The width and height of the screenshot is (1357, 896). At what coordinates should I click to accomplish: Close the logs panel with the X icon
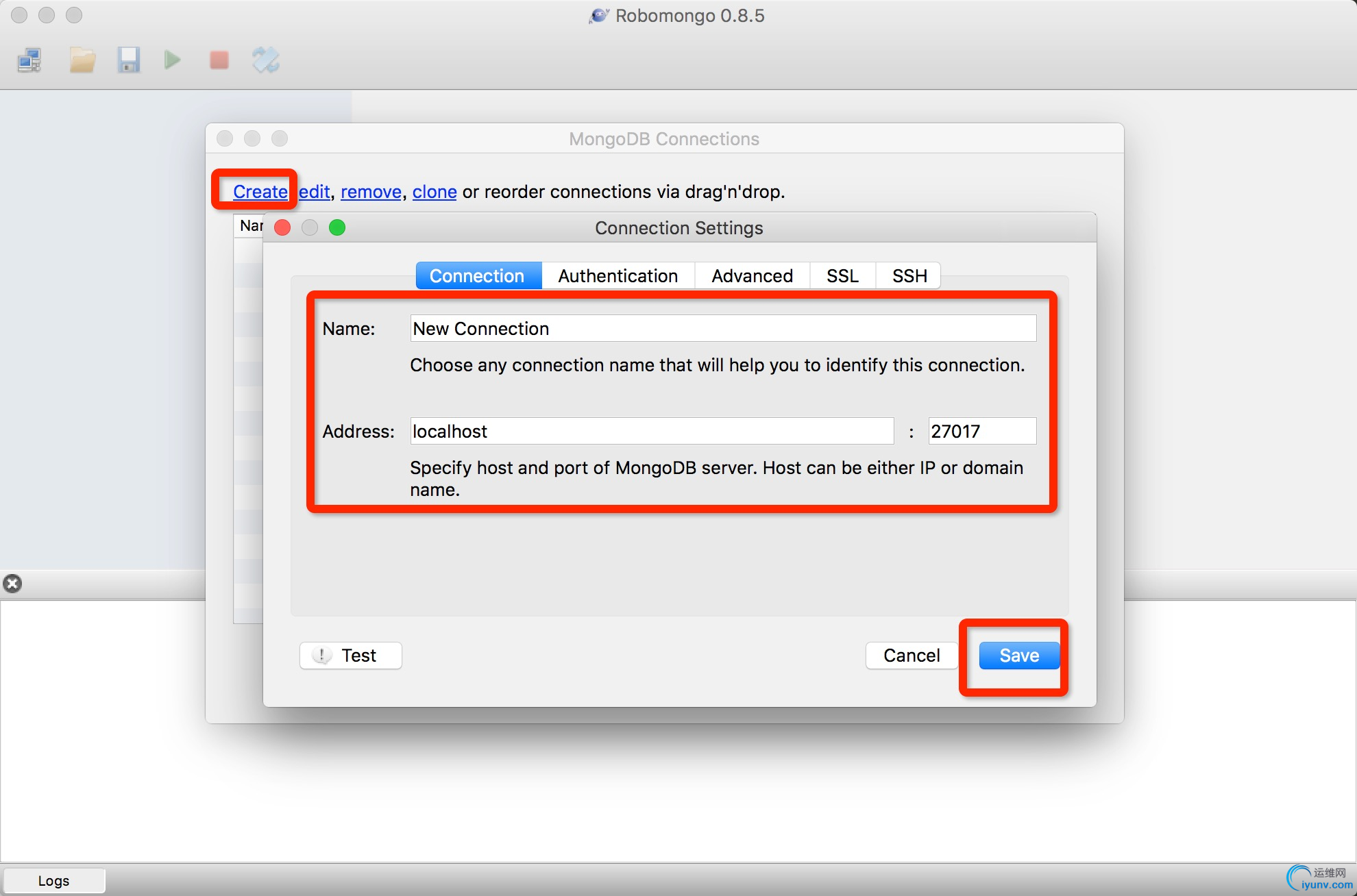[x=12, y=584]
